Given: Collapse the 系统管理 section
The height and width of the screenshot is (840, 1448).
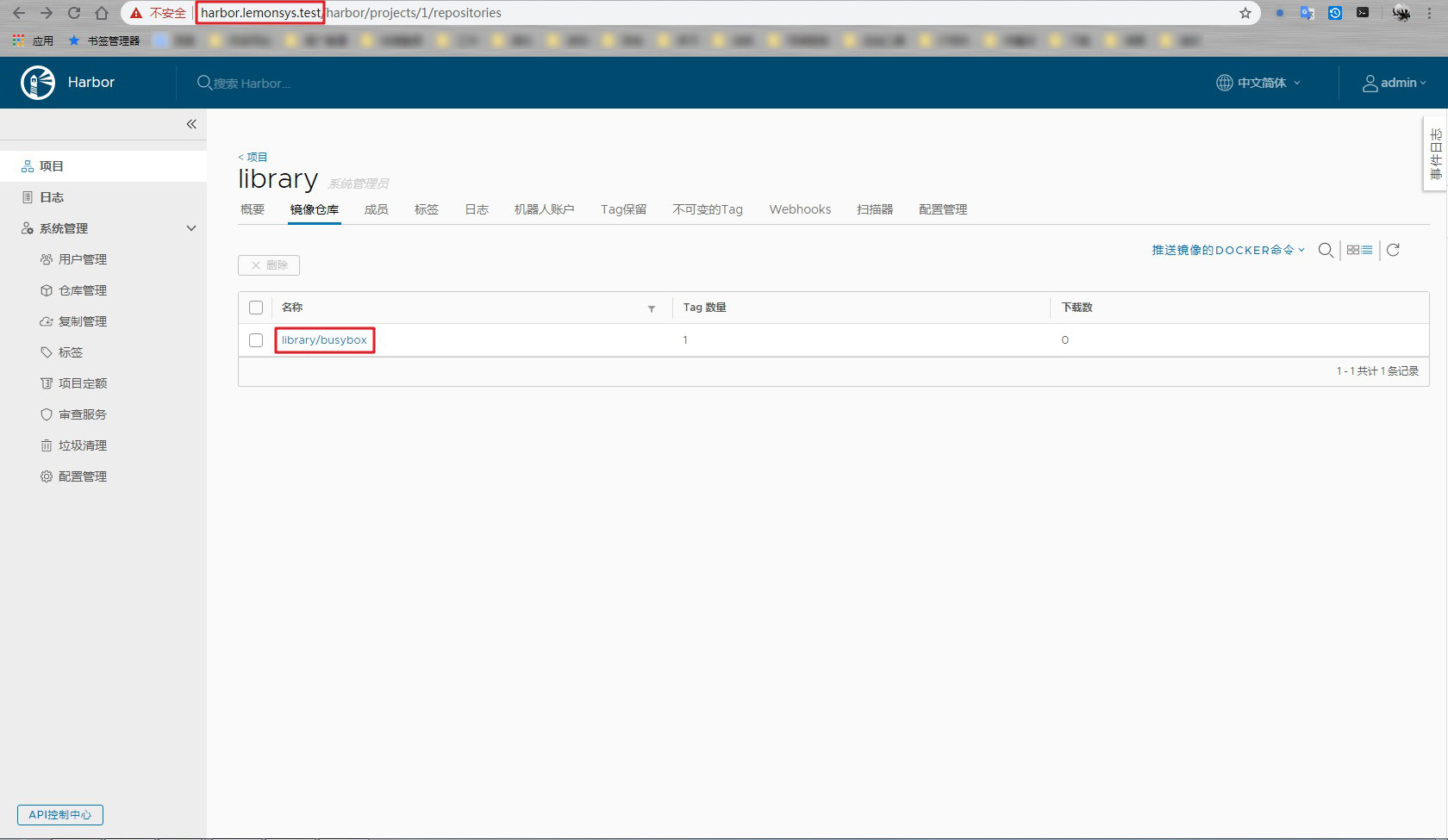Looking at the screenshot, I should tap(191, 228).
